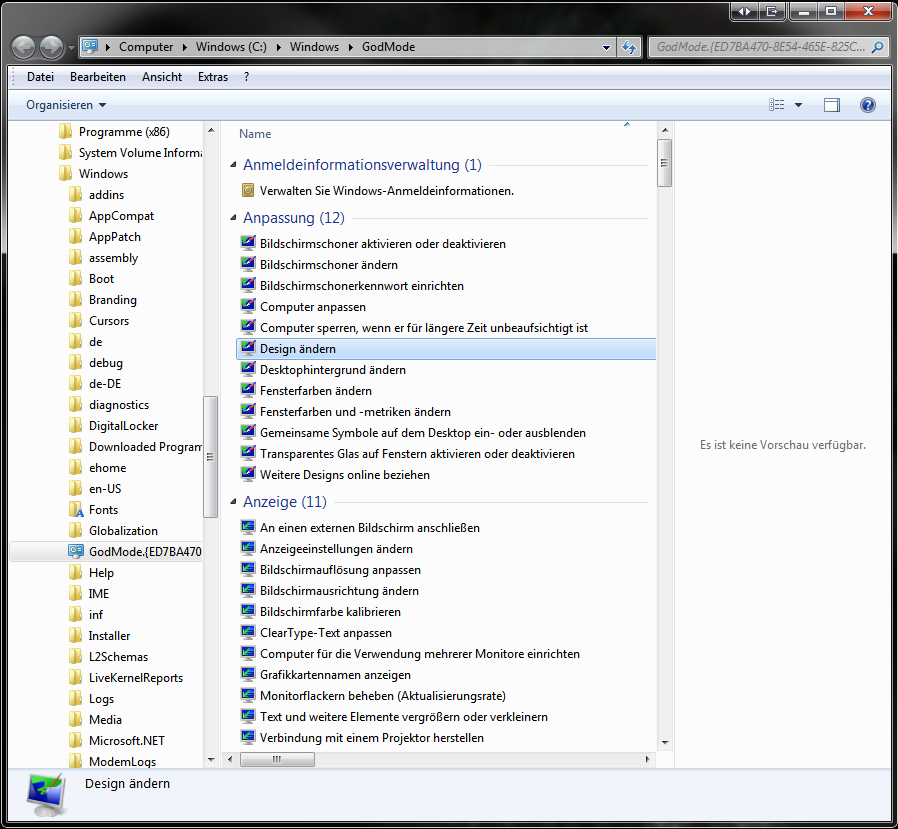Open the Extras menu
The image size is (898, 829).
click(212, 77)
